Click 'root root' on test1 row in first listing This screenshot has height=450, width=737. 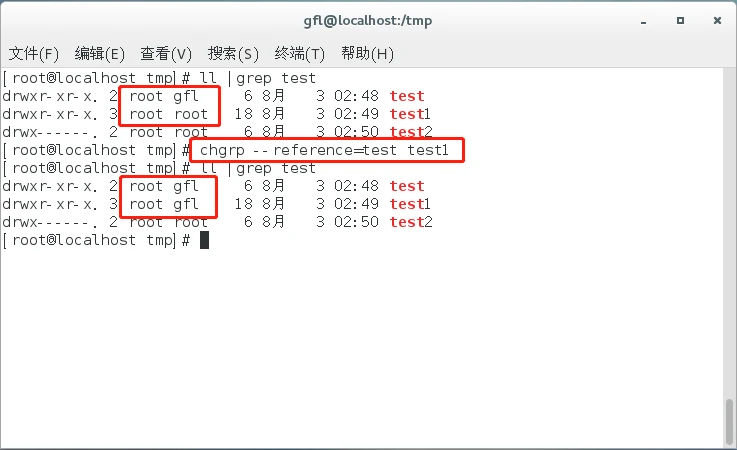click(x=168, y=114)
